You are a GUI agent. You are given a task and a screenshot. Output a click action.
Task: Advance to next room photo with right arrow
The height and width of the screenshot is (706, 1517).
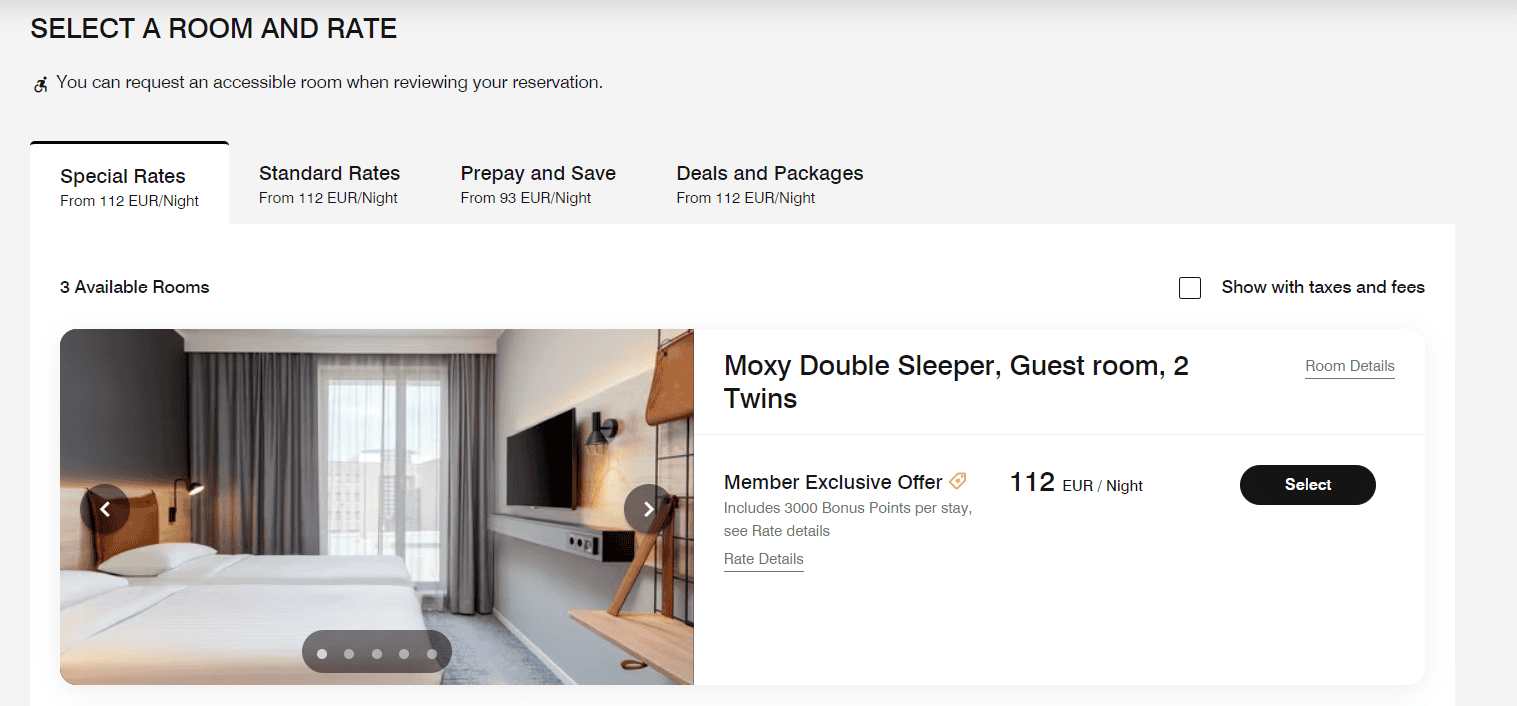[x=648, y=509]
